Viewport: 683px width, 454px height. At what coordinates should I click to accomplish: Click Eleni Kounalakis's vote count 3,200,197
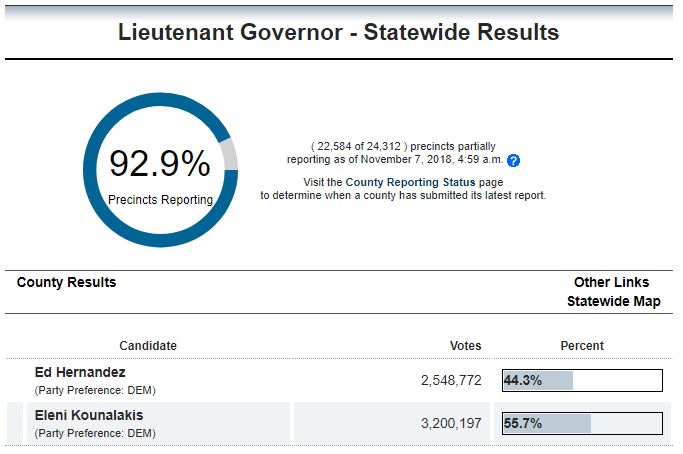[451, 424]
